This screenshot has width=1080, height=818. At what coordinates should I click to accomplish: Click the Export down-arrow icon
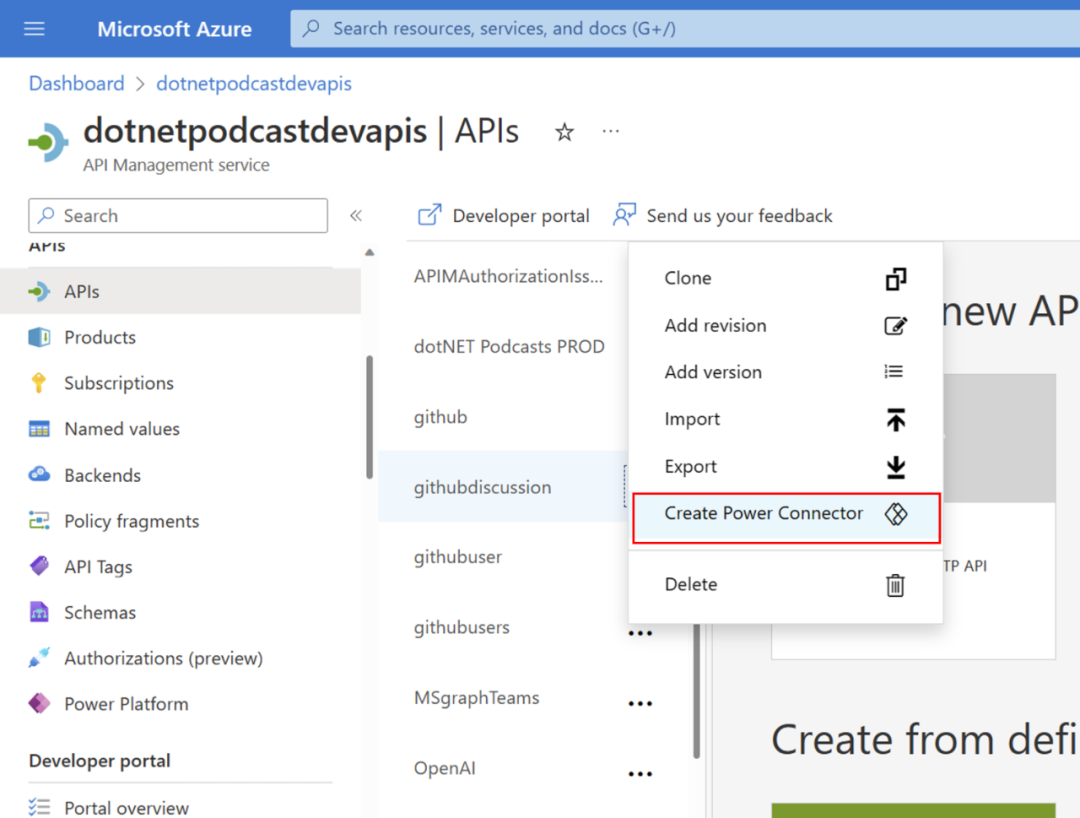click(895, 467)
